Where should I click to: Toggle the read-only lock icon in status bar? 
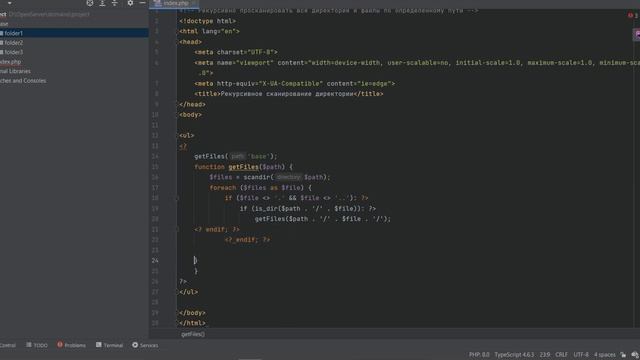pyautogui.click(x=623, y=355)
